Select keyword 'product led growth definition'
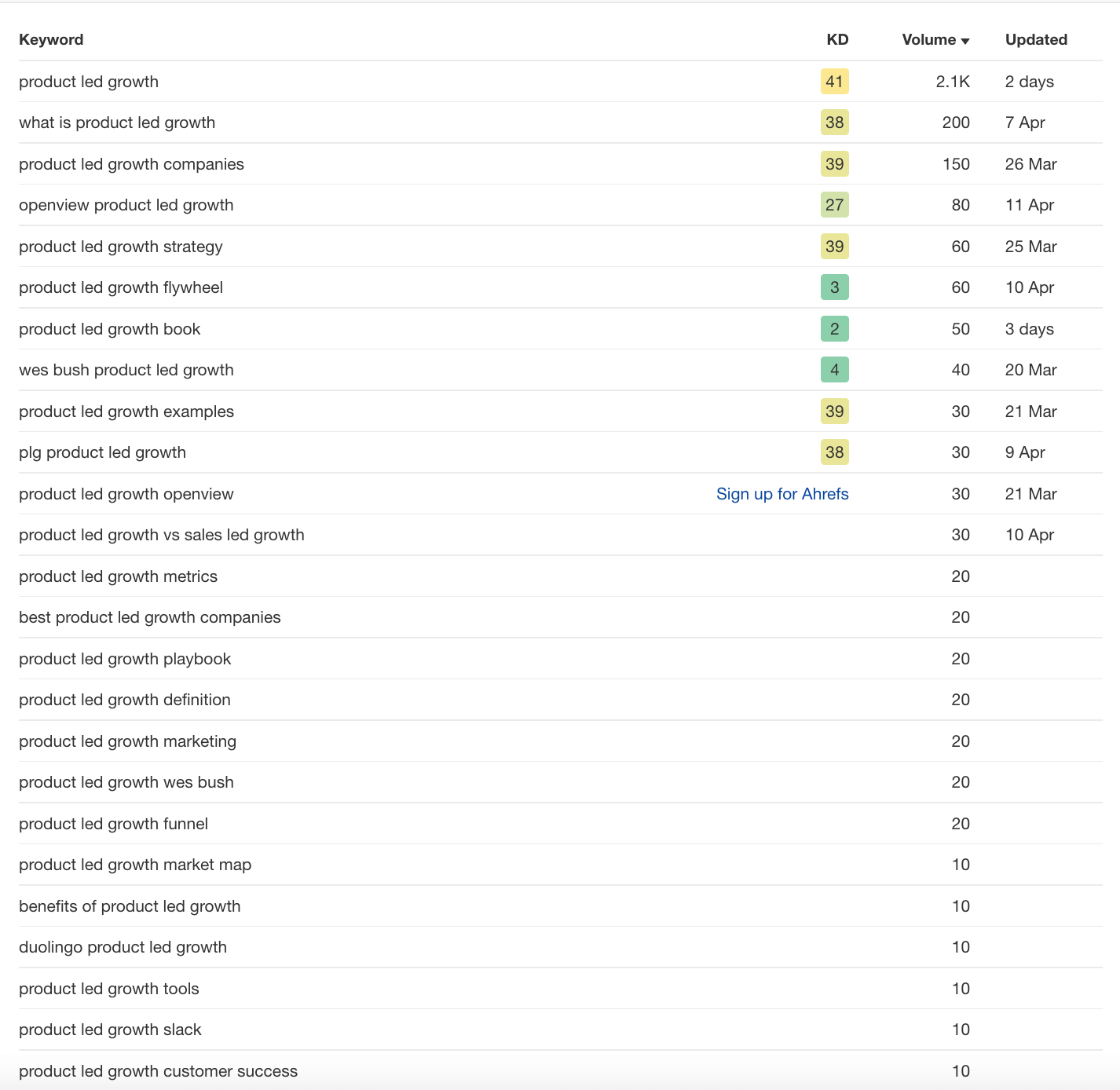1120x1090 pixels. [125, 700]
